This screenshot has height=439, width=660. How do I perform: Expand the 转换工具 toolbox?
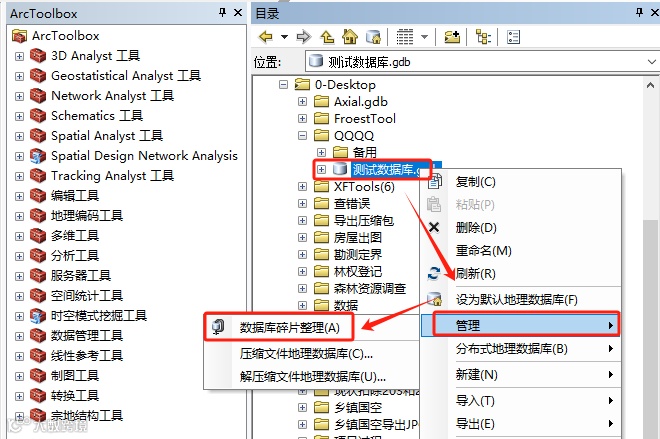tap(19, 396)
